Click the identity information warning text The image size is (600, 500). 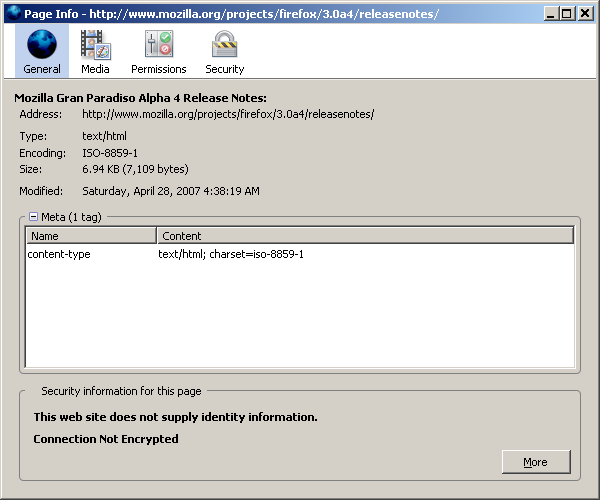176,417
